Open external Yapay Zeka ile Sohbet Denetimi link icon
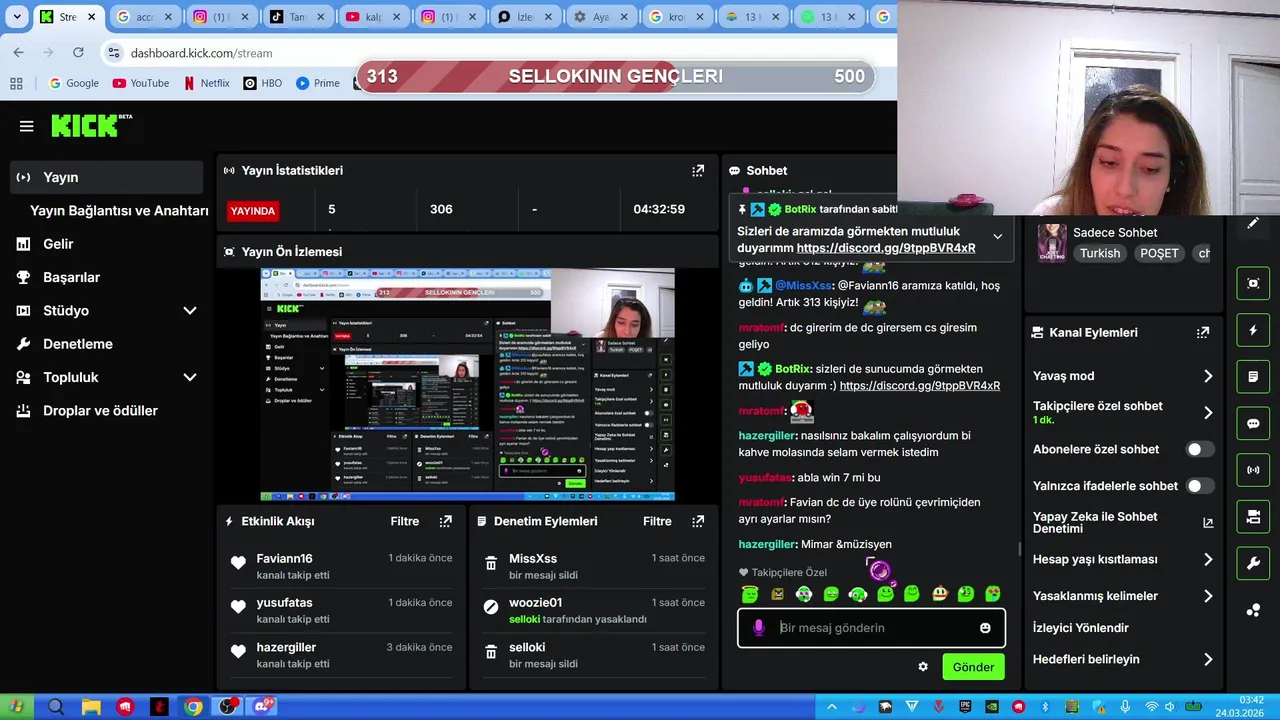This screenshot has height=720, width=1280. tap(1208, 523)
